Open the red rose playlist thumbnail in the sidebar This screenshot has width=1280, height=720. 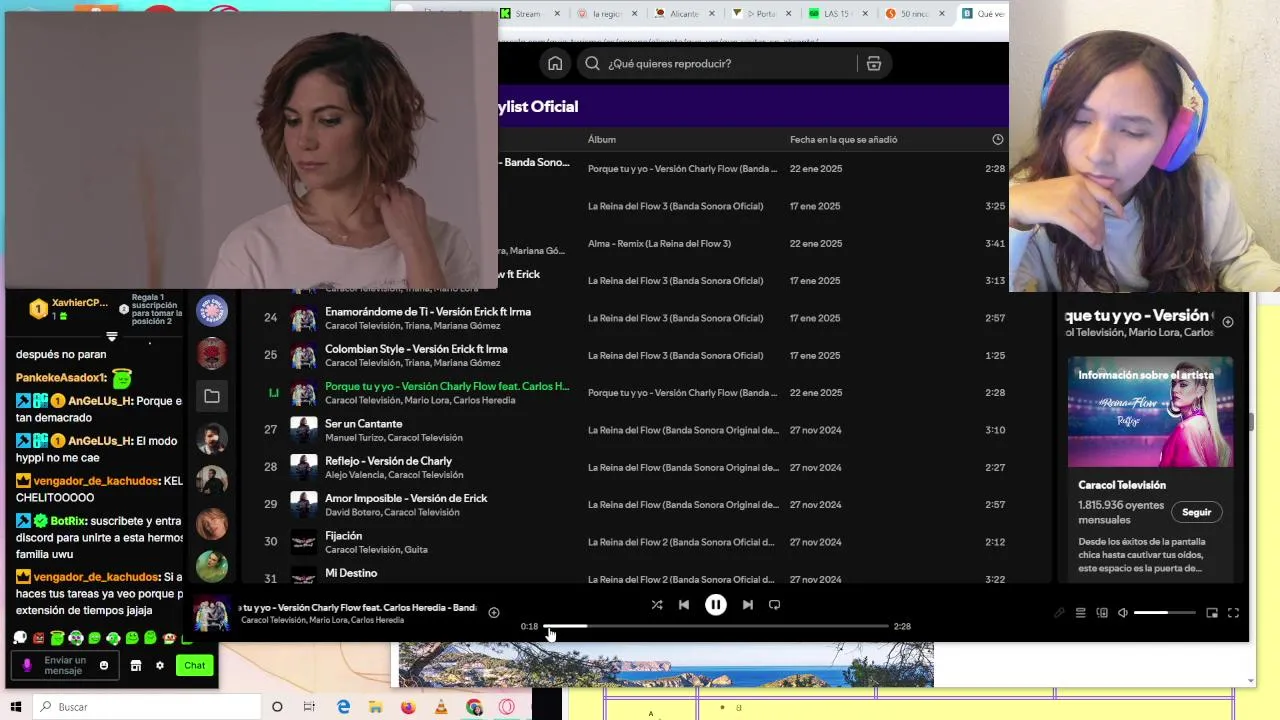coord(212,353)
